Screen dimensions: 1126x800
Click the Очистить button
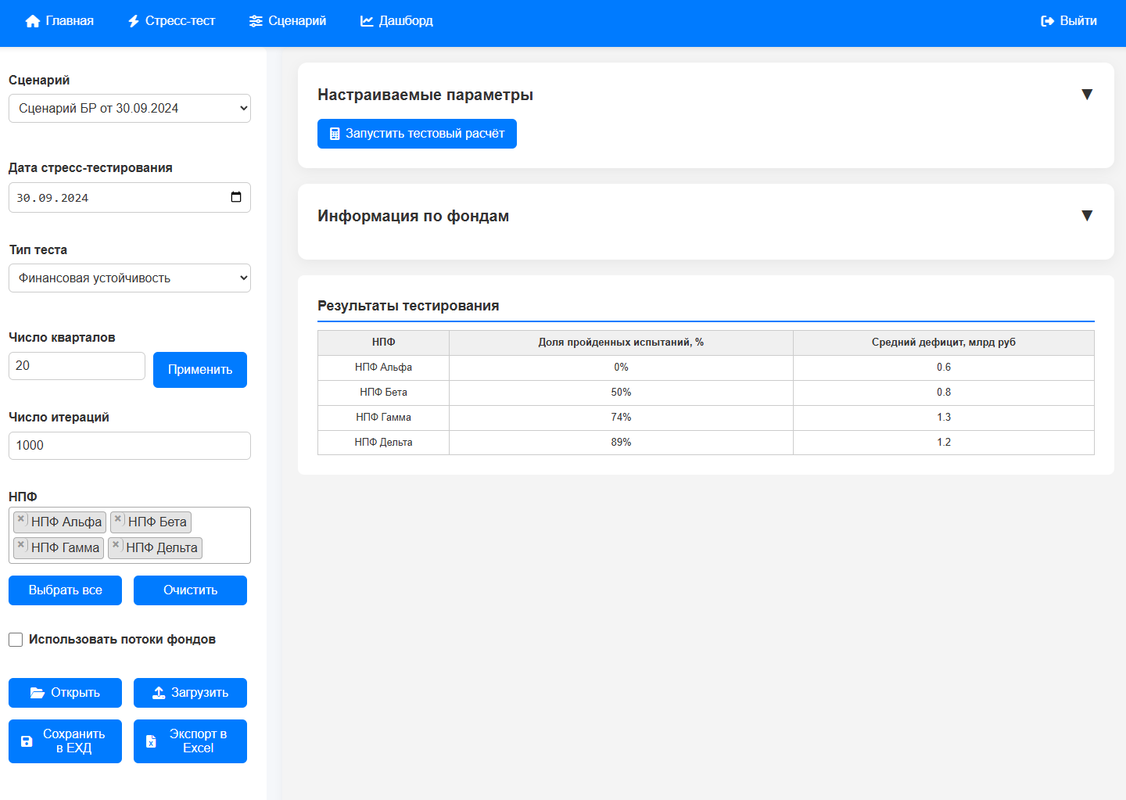(x=190, y=590)
